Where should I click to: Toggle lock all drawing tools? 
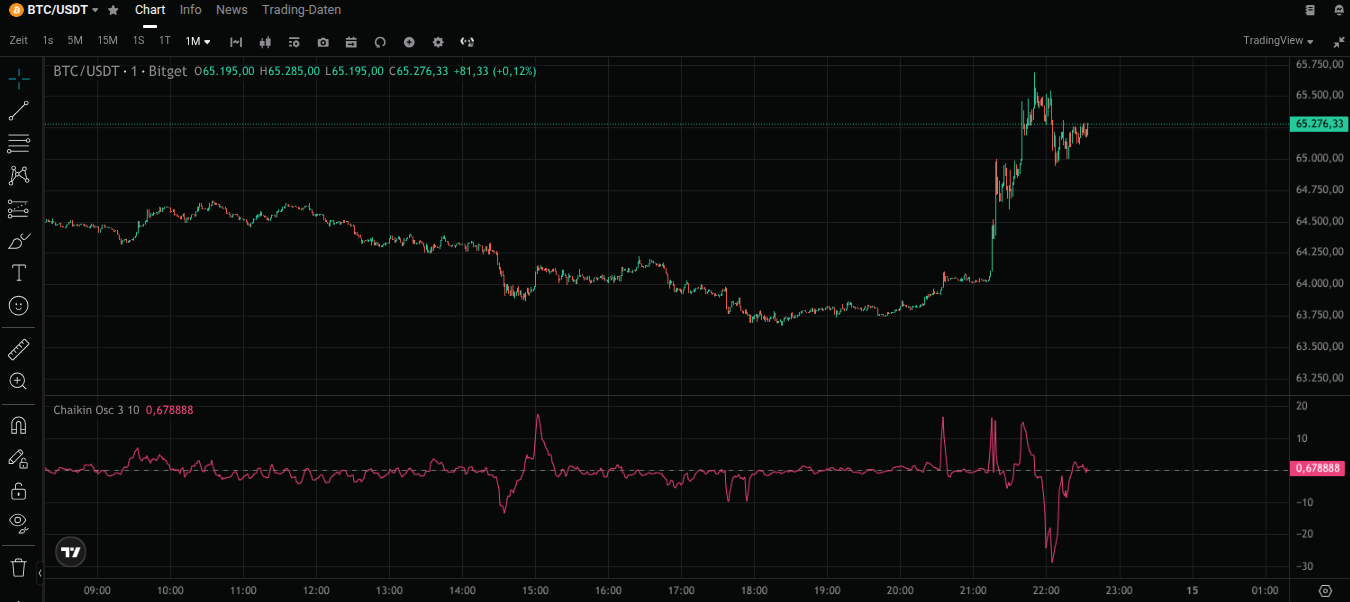pos(18,490)
